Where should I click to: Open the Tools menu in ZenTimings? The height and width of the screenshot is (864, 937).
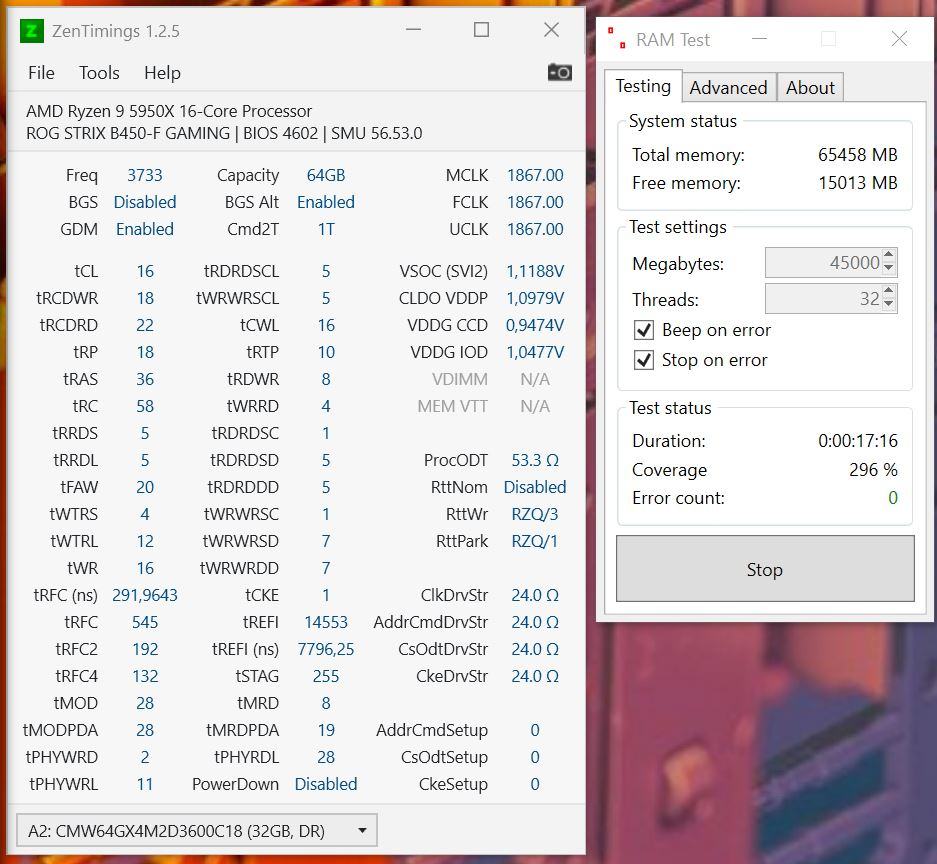(x=99, y=73)
